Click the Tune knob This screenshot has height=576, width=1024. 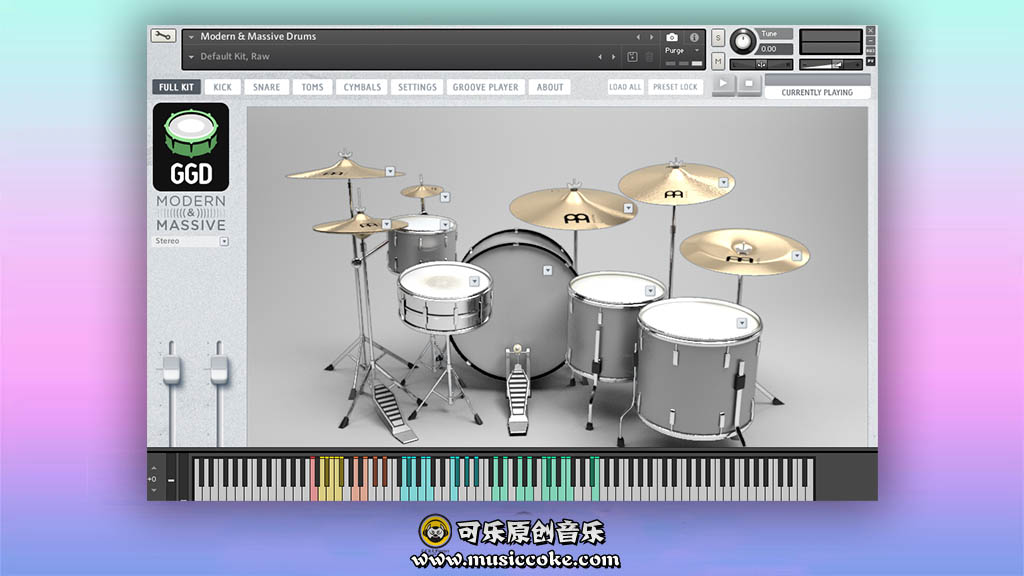743,41
